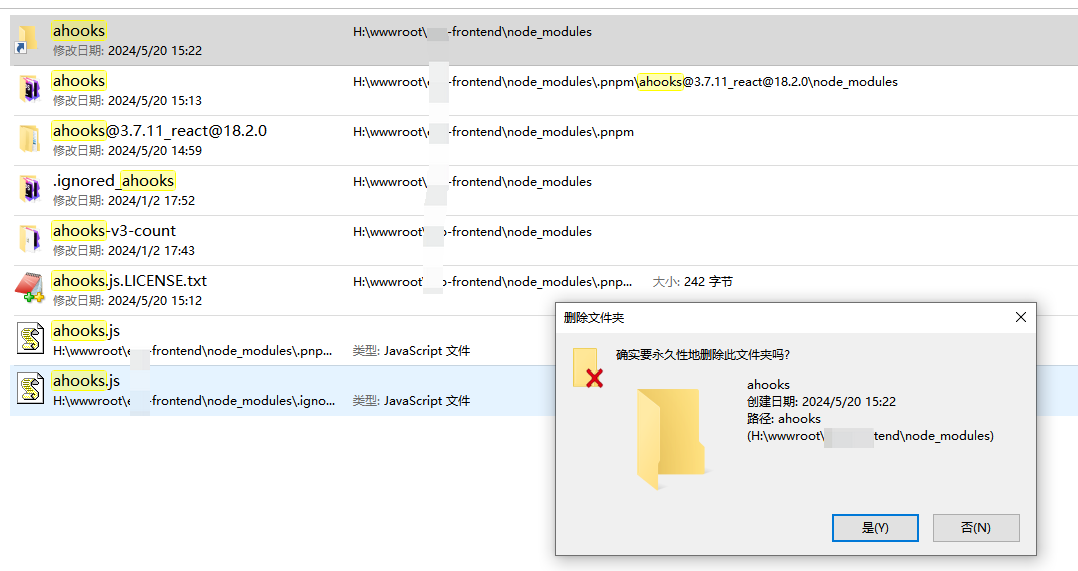Click the folder name ahooks in delete dialog
The height and width of the screenshot is (571, 1078).
click(768, 385)
